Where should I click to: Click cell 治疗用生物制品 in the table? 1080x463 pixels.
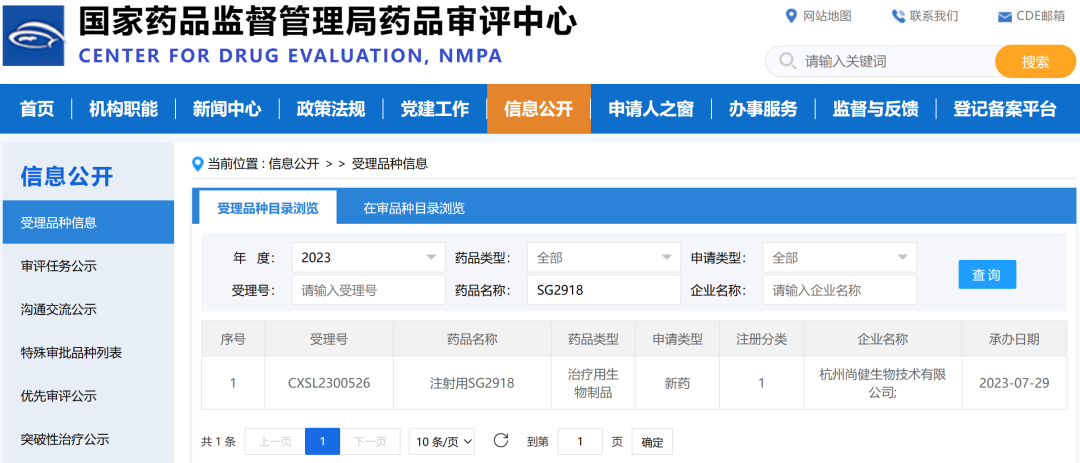tap(593, 384)
